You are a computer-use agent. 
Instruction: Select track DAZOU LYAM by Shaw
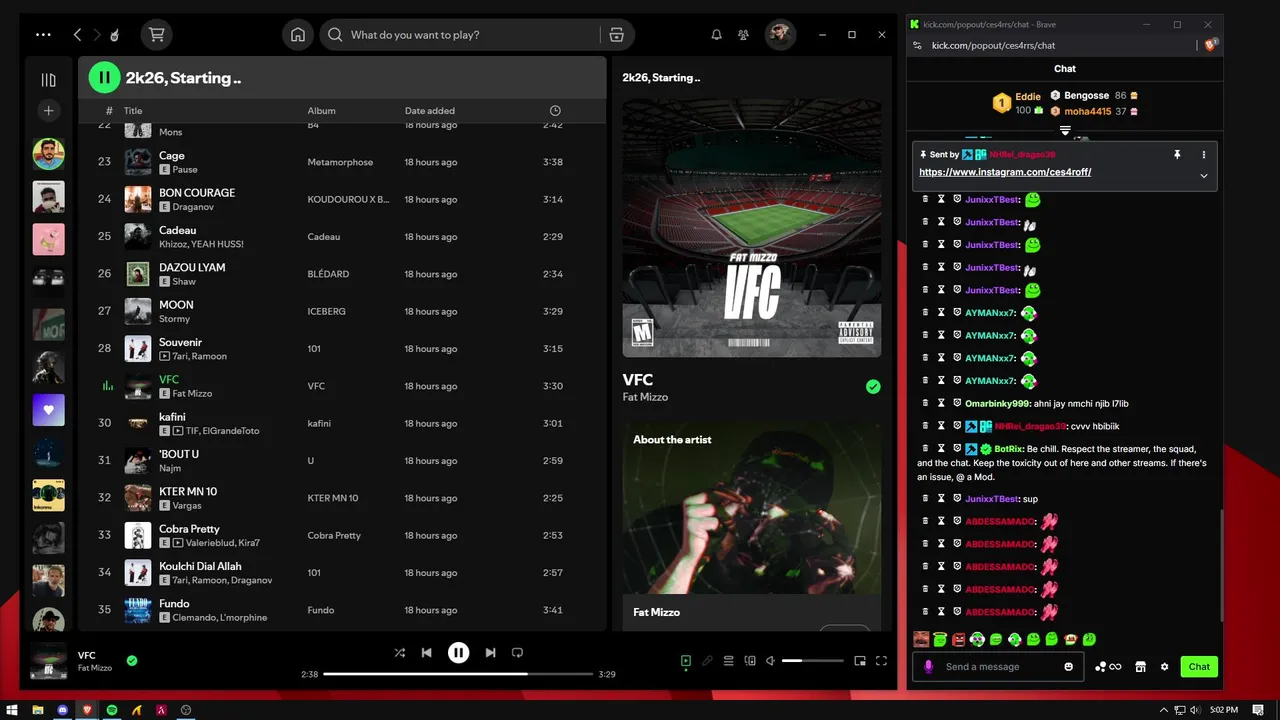pos(342,274)
